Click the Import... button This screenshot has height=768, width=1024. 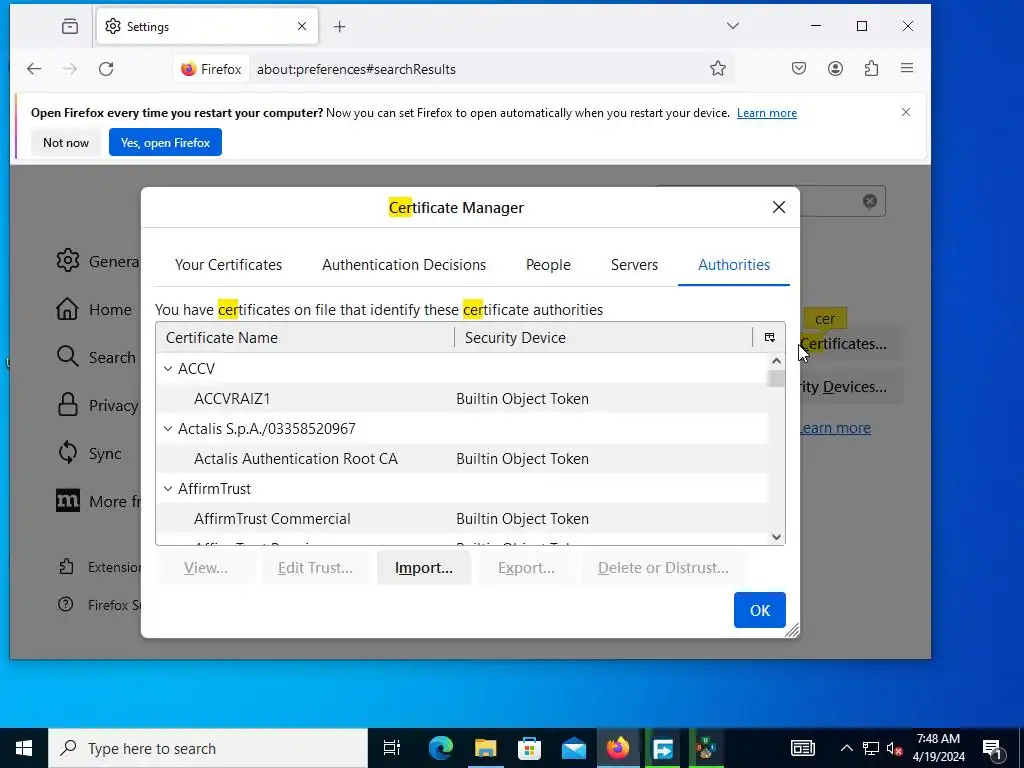424,568
